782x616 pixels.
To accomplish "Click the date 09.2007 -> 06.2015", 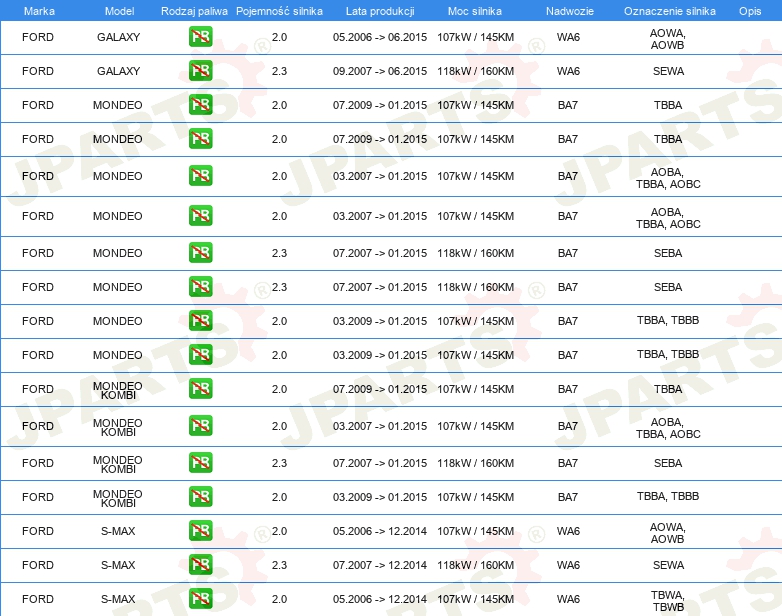I will tap(380, 71).
